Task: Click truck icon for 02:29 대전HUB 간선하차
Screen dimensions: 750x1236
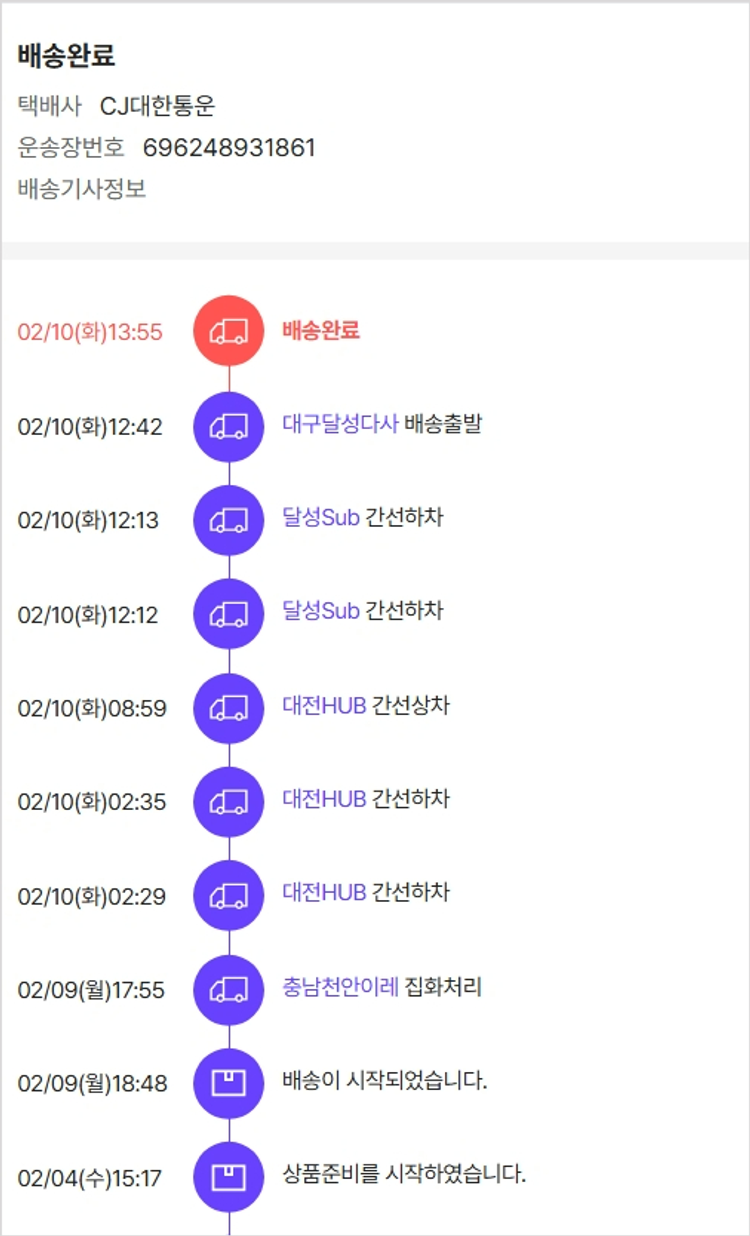Action: coord(229,896)
